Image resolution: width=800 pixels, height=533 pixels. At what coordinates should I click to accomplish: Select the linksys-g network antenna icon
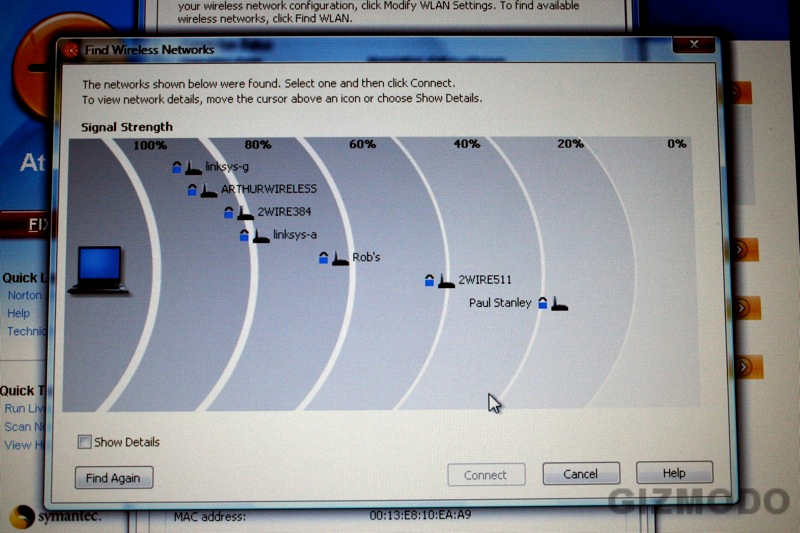coord(193,167)
